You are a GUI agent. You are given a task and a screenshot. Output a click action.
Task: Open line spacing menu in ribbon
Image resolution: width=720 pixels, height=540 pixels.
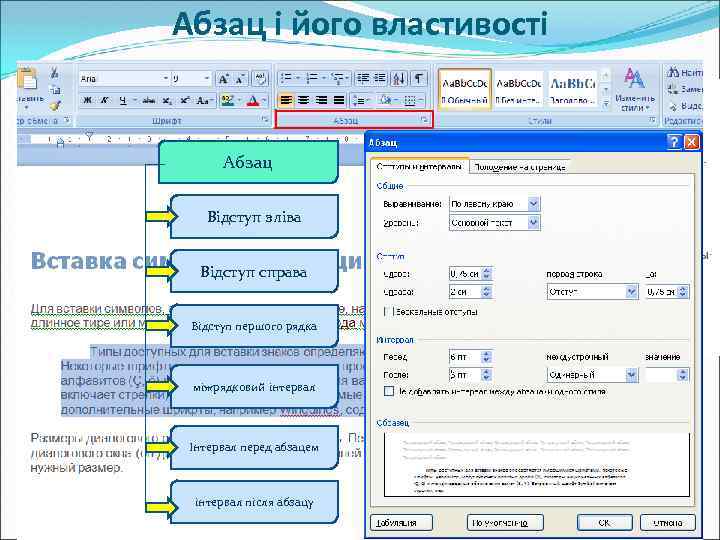point(360,100)
